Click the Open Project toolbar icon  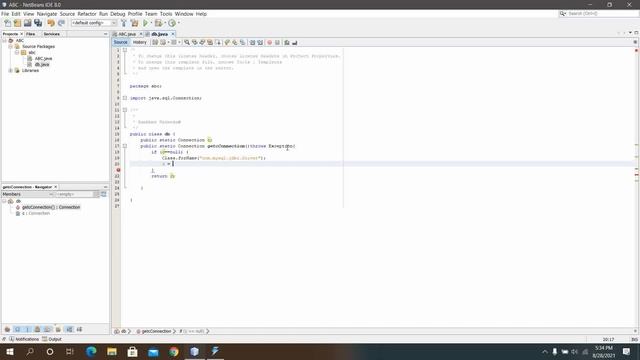tap(27, 23)
